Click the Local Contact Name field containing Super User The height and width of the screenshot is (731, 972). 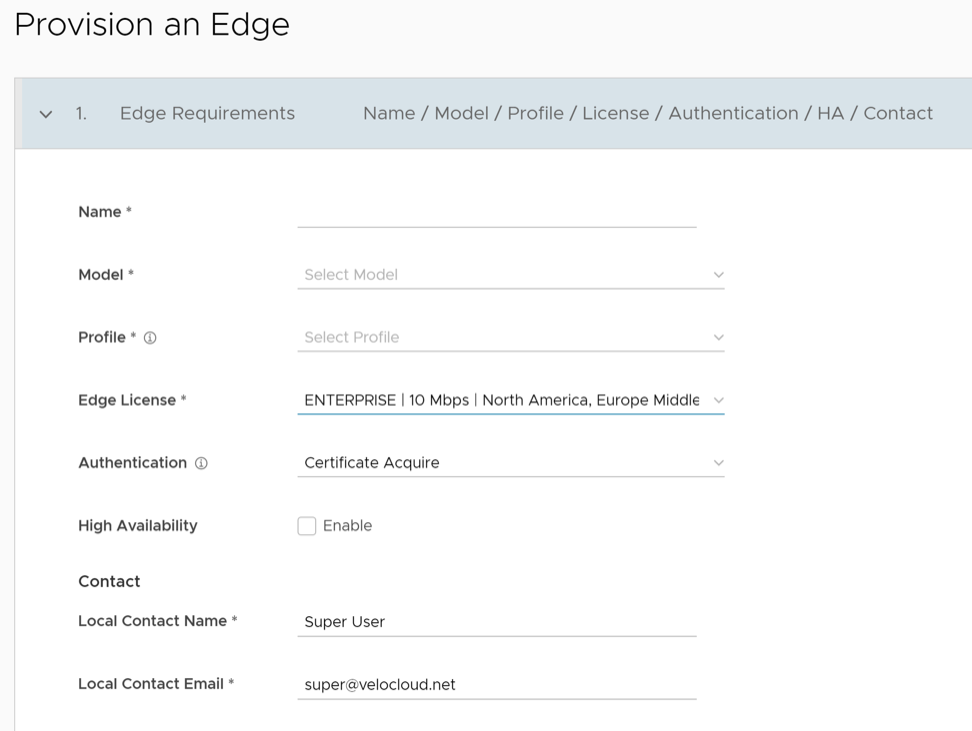click(496, 622)
